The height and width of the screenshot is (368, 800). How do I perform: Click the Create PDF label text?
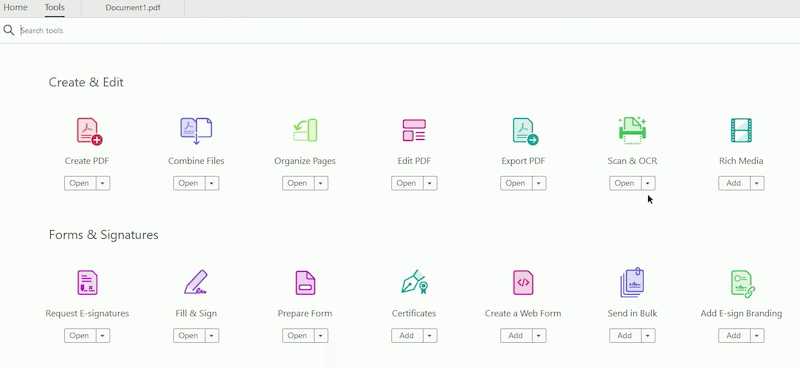point(87,161)
